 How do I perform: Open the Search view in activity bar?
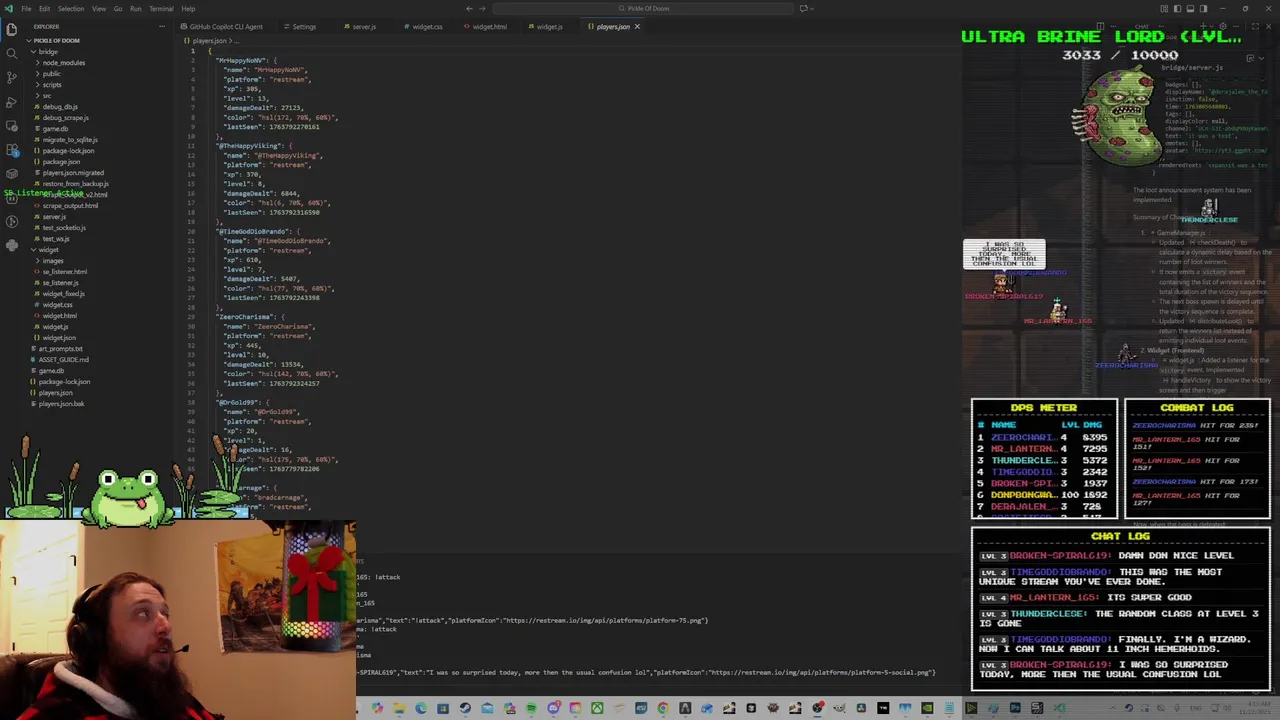coord(11,53)
